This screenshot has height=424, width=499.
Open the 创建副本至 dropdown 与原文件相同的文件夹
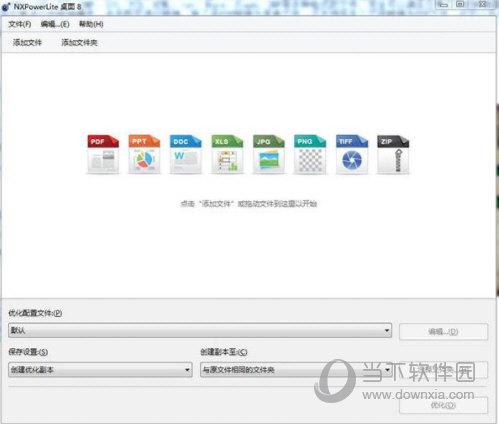pos(296,370)
